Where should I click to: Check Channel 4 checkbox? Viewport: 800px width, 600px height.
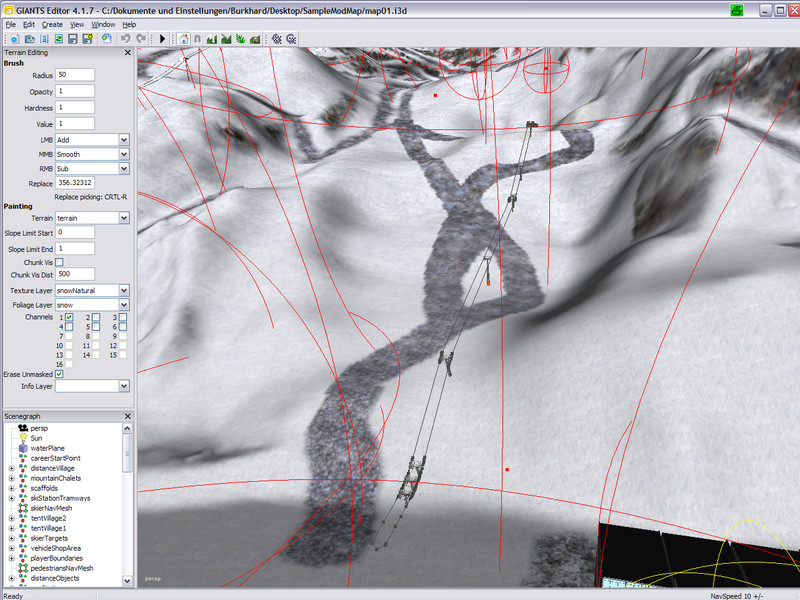[69, 327]
